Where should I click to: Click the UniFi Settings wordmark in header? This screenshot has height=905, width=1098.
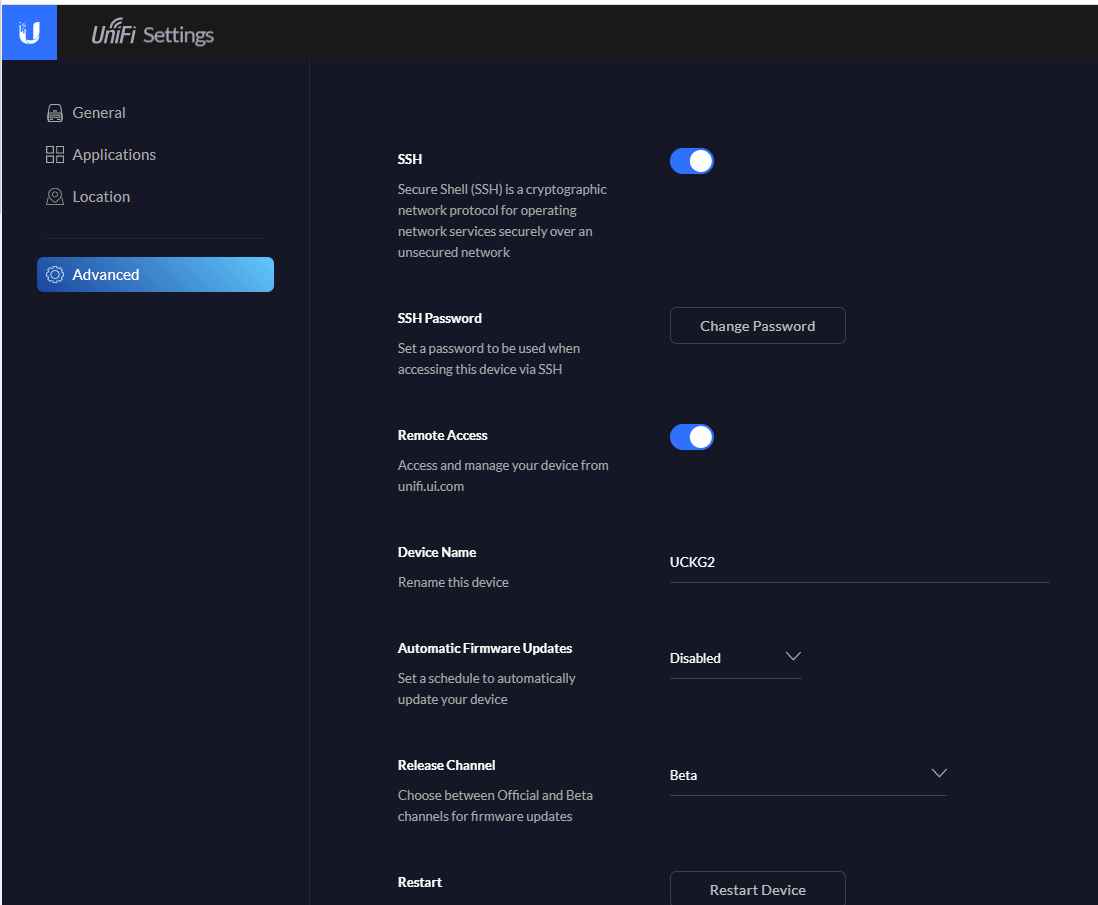(x=153, y=35)
